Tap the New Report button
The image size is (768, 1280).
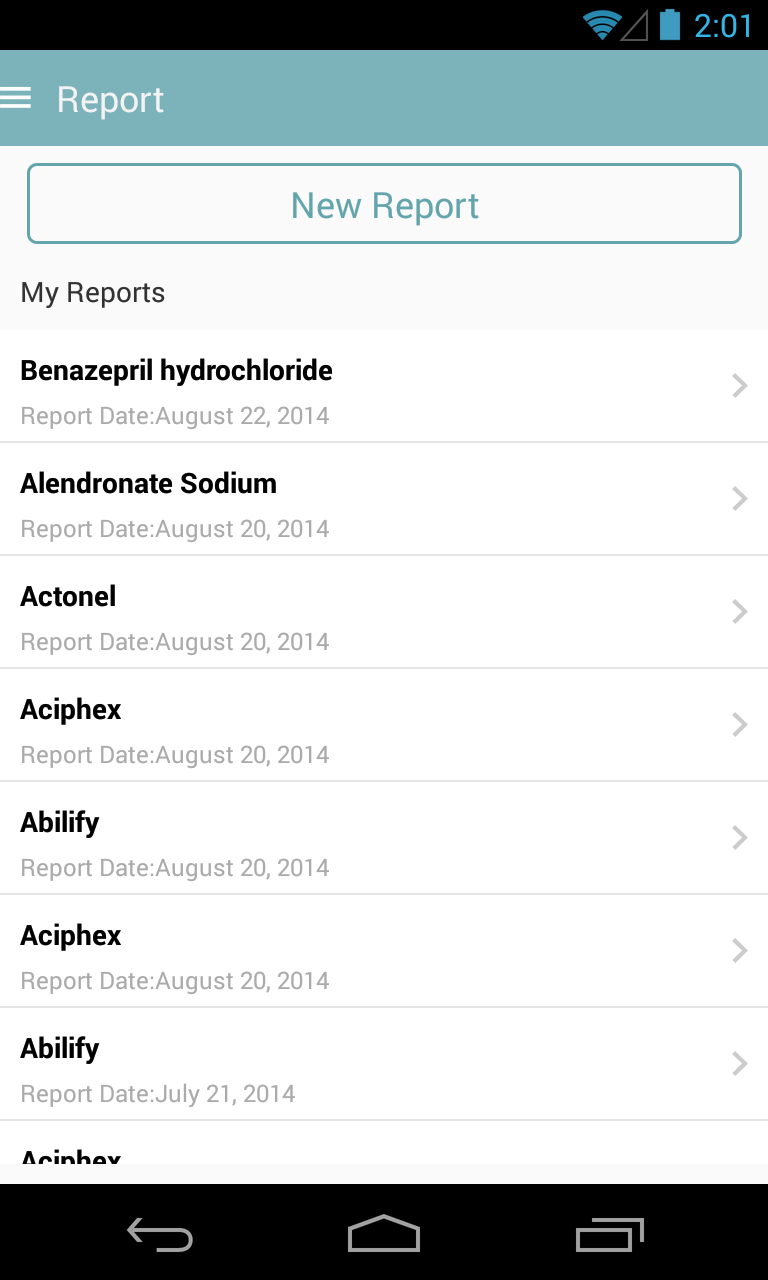click(384, 204)
